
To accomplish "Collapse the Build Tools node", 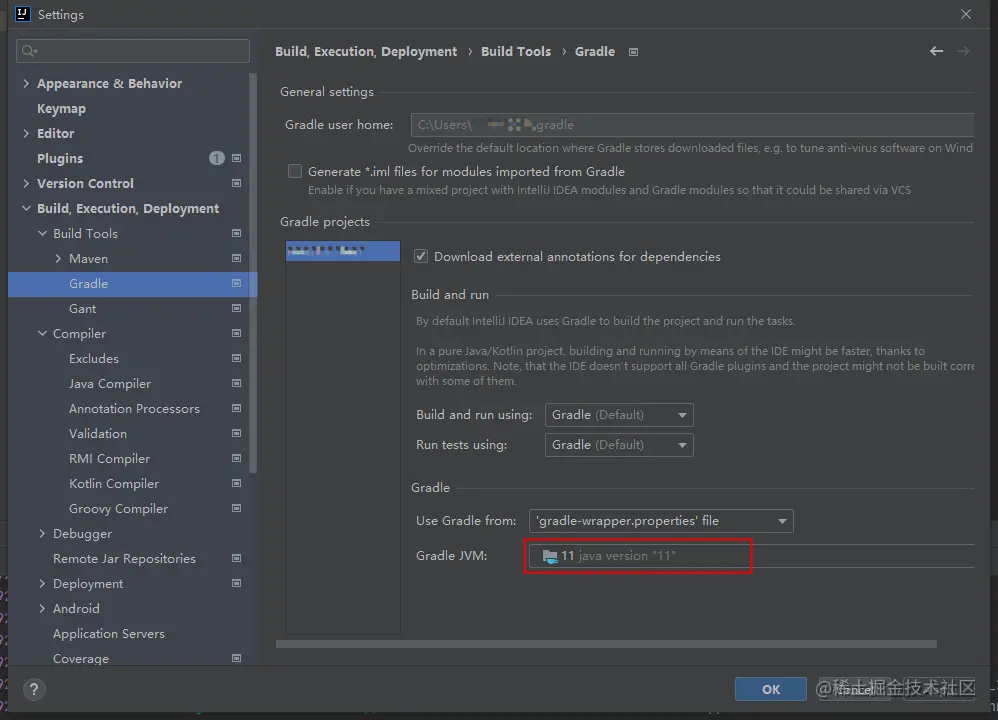I will [x=42, y=233].
